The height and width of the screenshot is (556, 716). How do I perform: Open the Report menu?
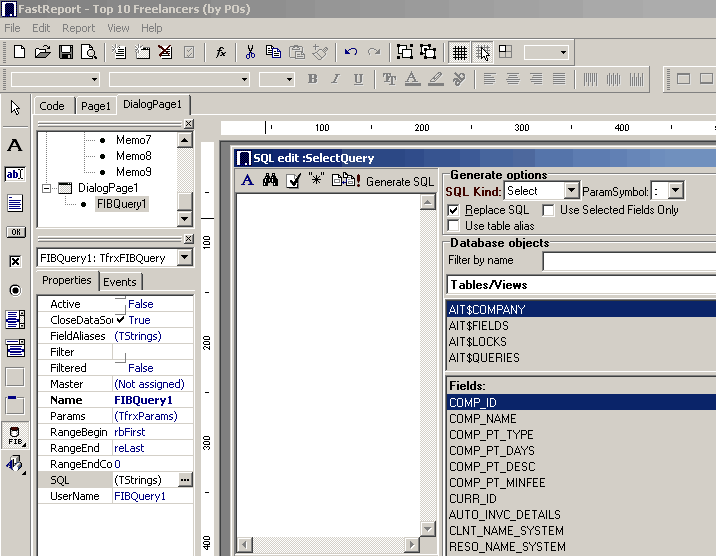point(79,28)
